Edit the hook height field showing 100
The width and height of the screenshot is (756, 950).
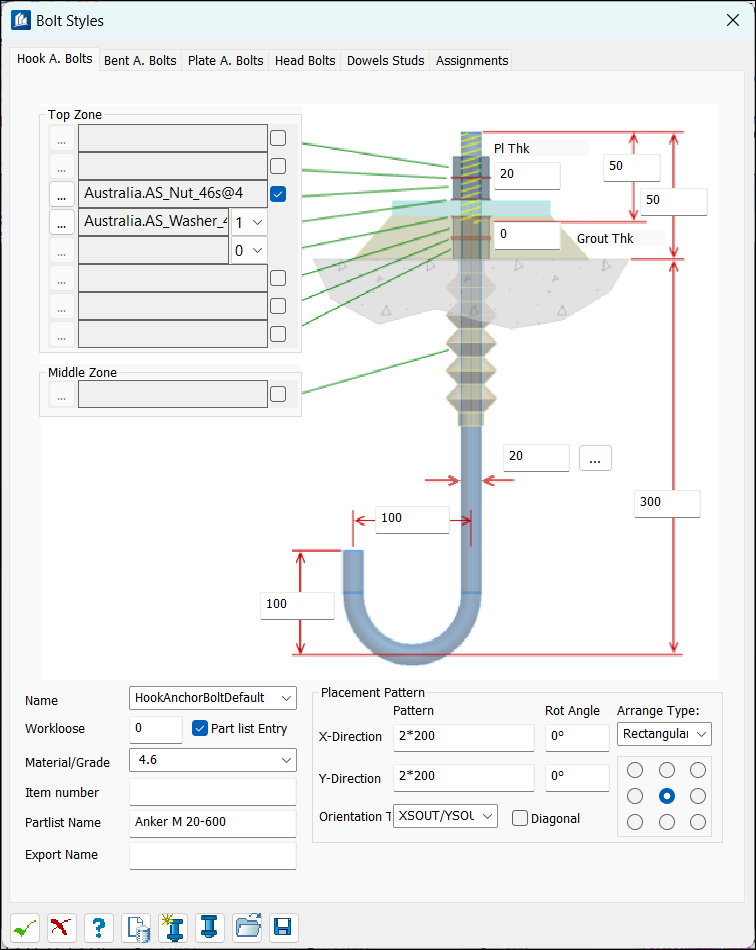[x=297, y=605]
